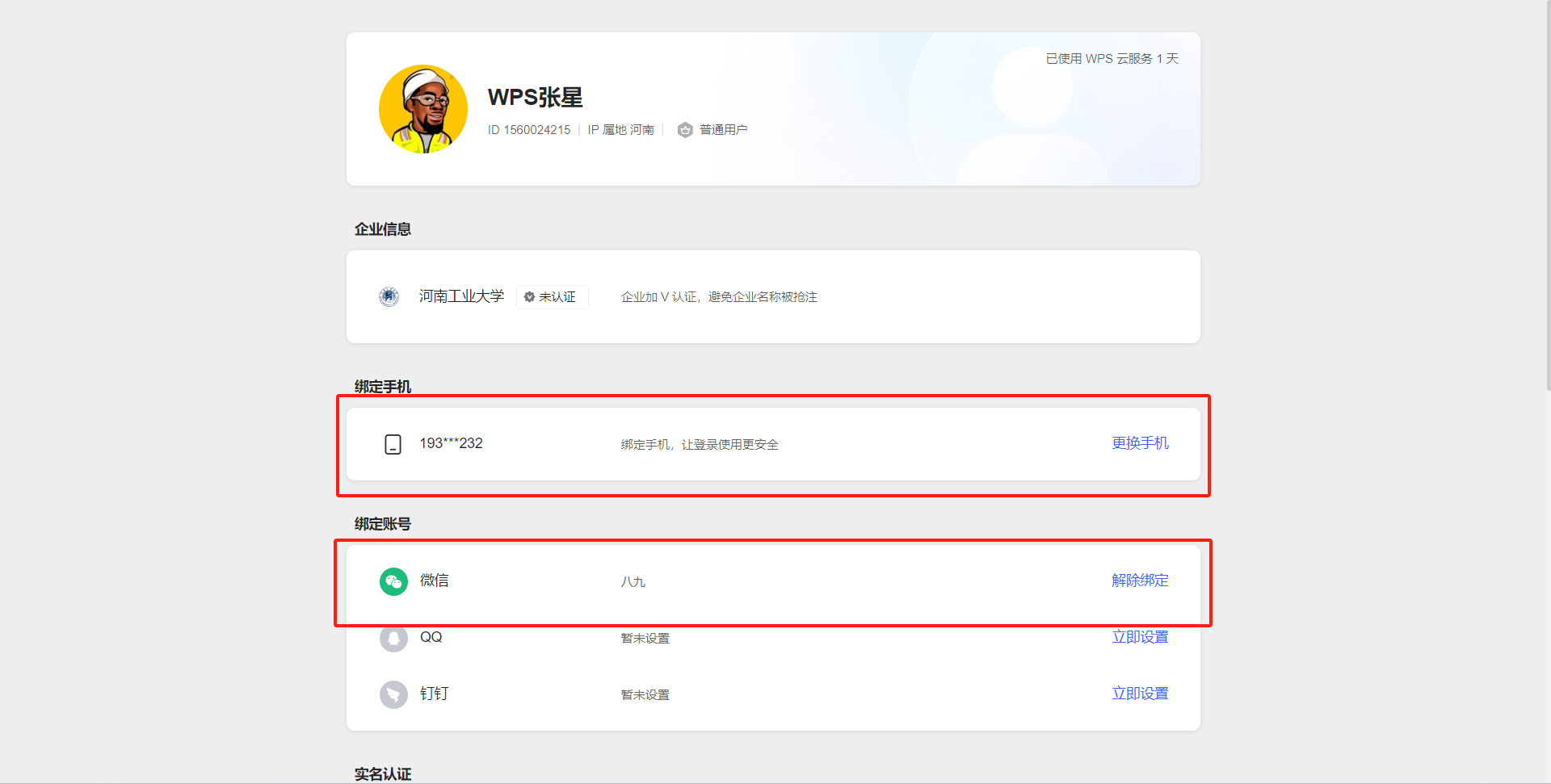Unbind WeChat via 解除绑定 link
This screenshot has height=784, width=1551.
[x=1139, y=581]
